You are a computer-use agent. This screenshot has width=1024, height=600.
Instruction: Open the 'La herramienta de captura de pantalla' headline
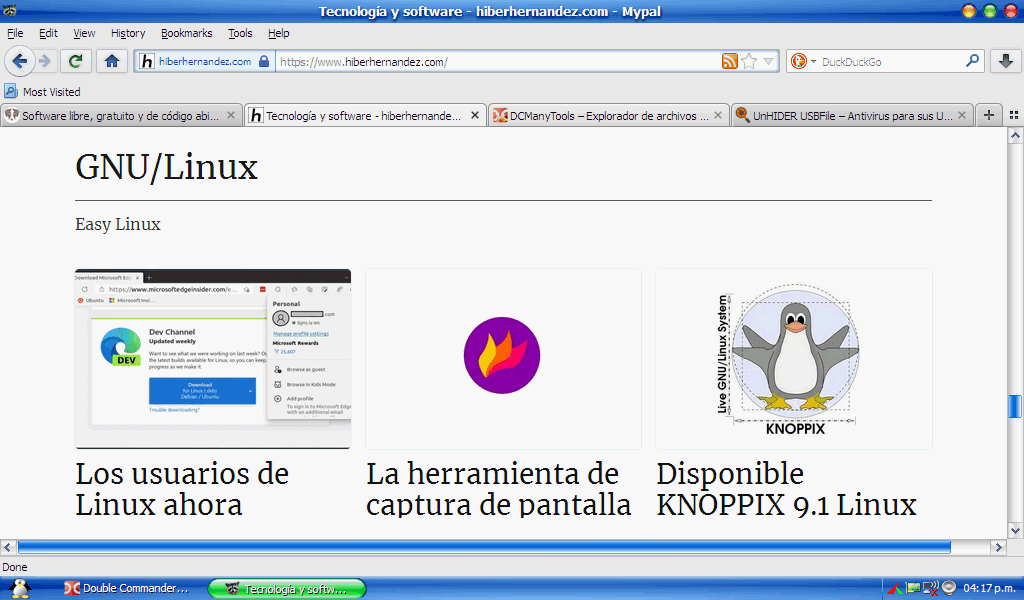coord(498,490)
